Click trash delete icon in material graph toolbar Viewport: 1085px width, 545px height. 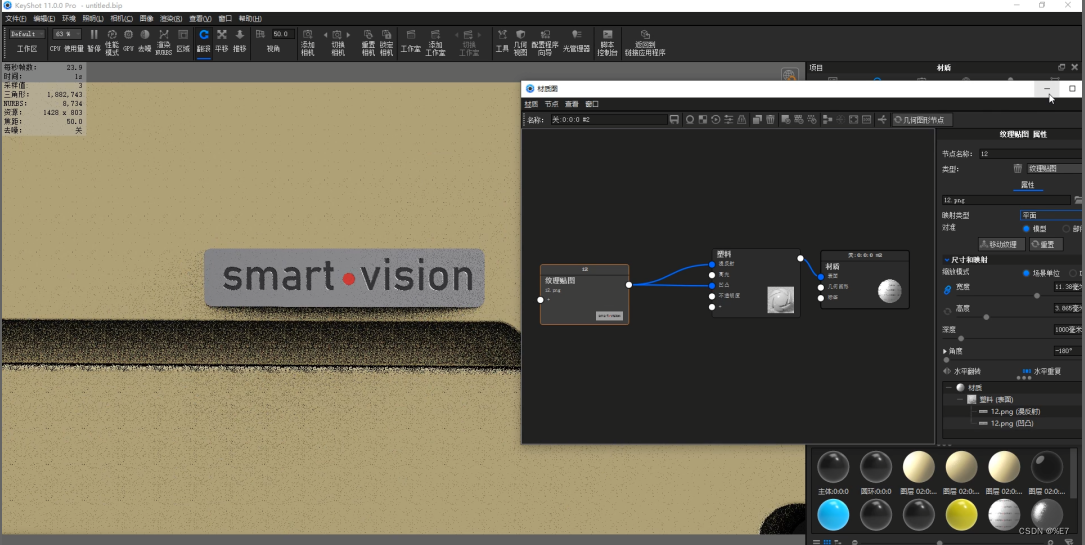click(x=770, y=120)
